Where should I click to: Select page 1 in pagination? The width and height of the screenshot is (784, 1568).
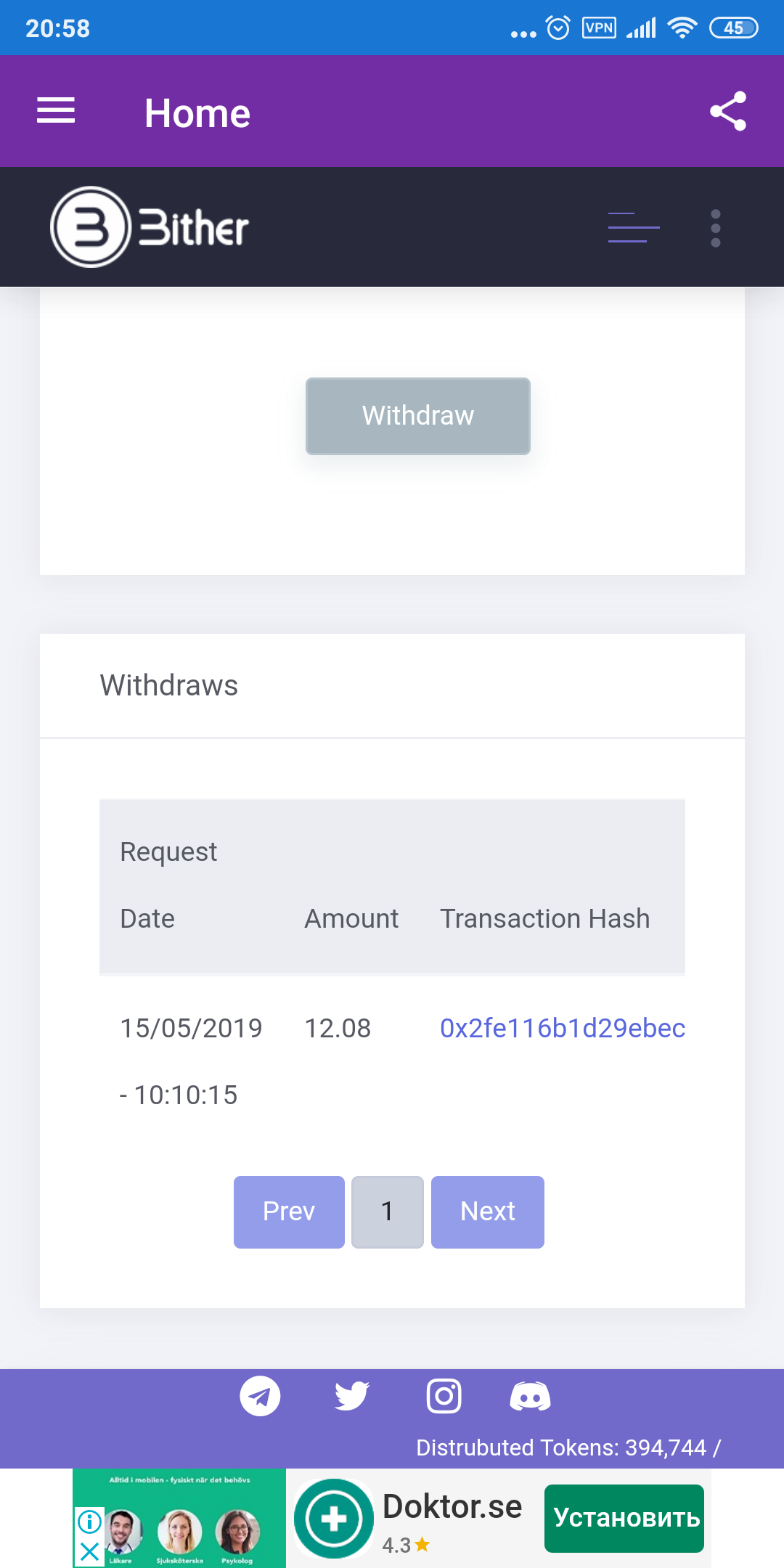387,1212
